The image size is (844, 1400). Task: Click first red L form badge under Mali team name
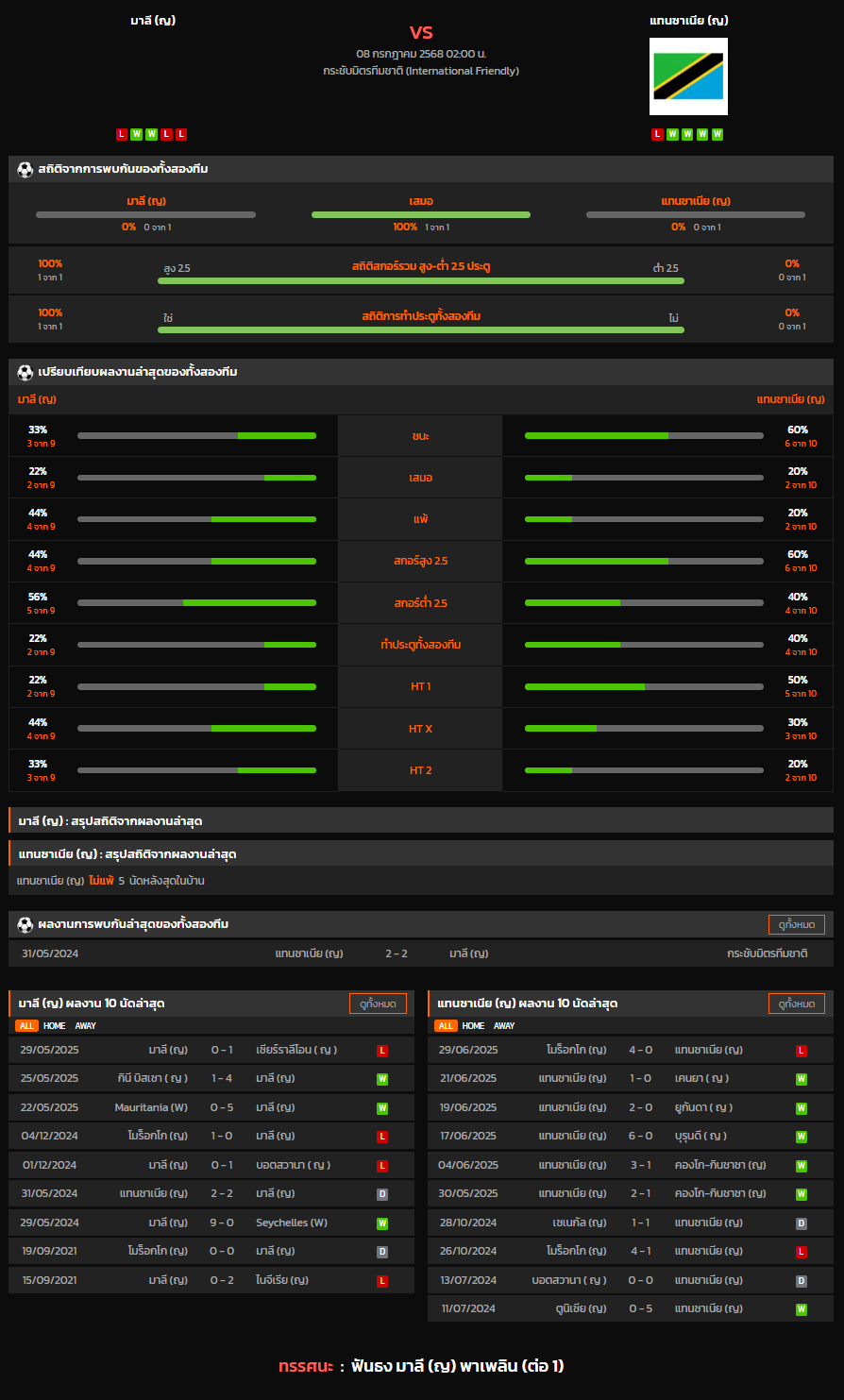(x=122, y=134)
